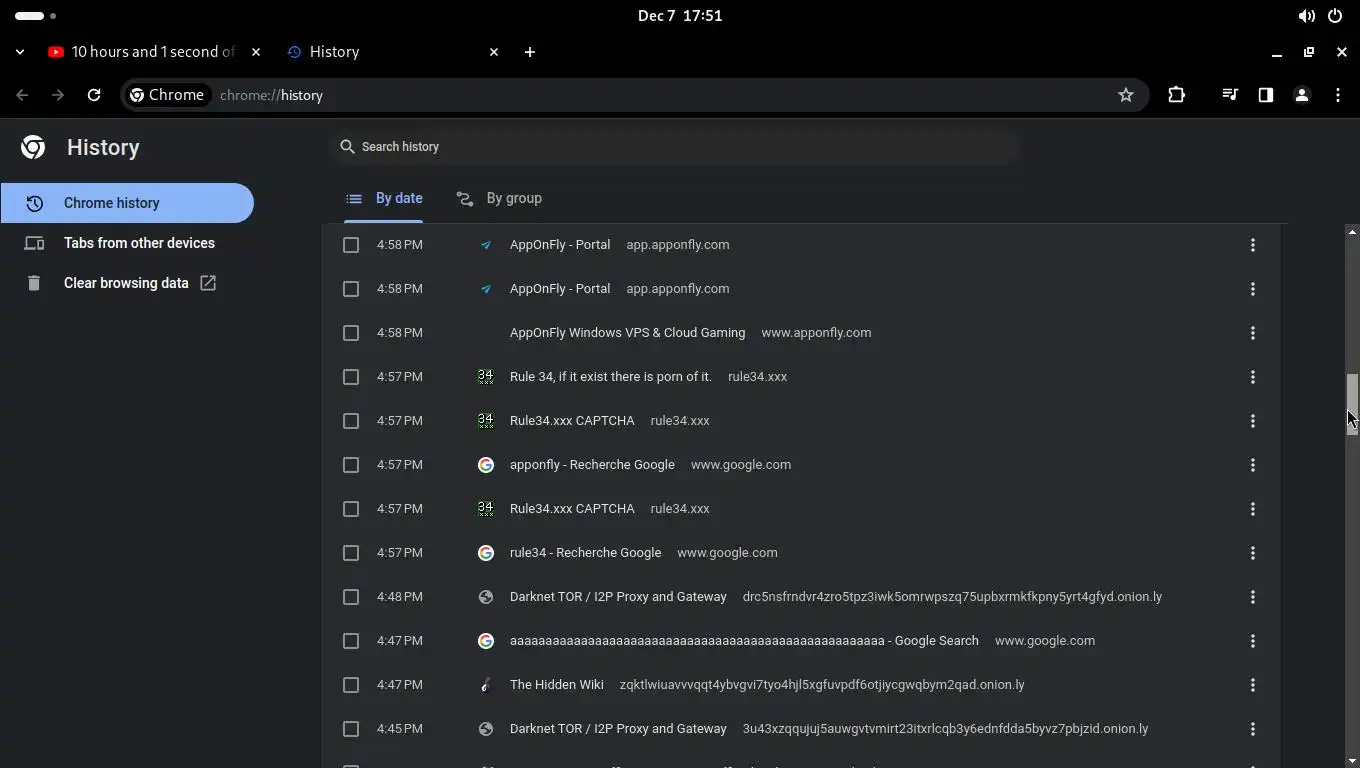Viewport: 1360px width, 768px height.
Task: Open Tabs from other devices
Action: pos(139,243)
